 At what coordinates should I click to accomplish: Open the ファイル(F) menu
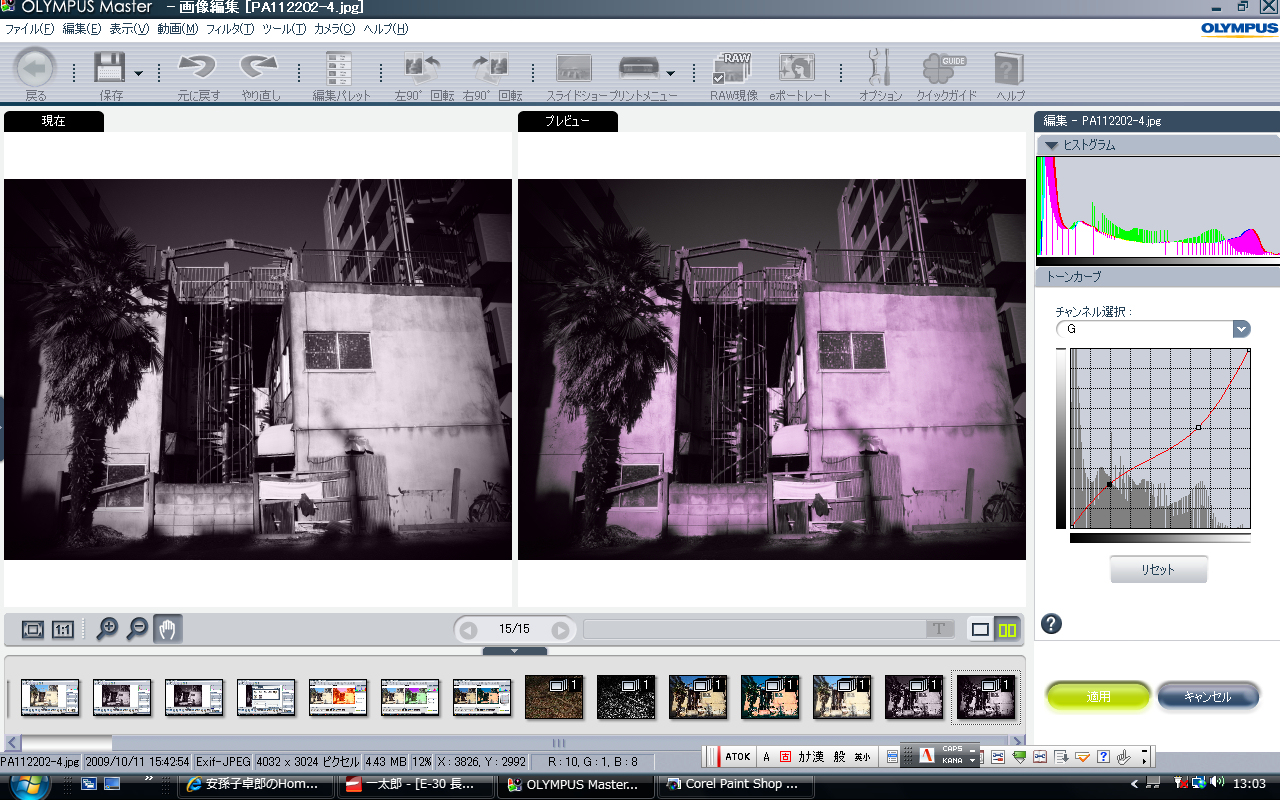click(x=30, y=29)
